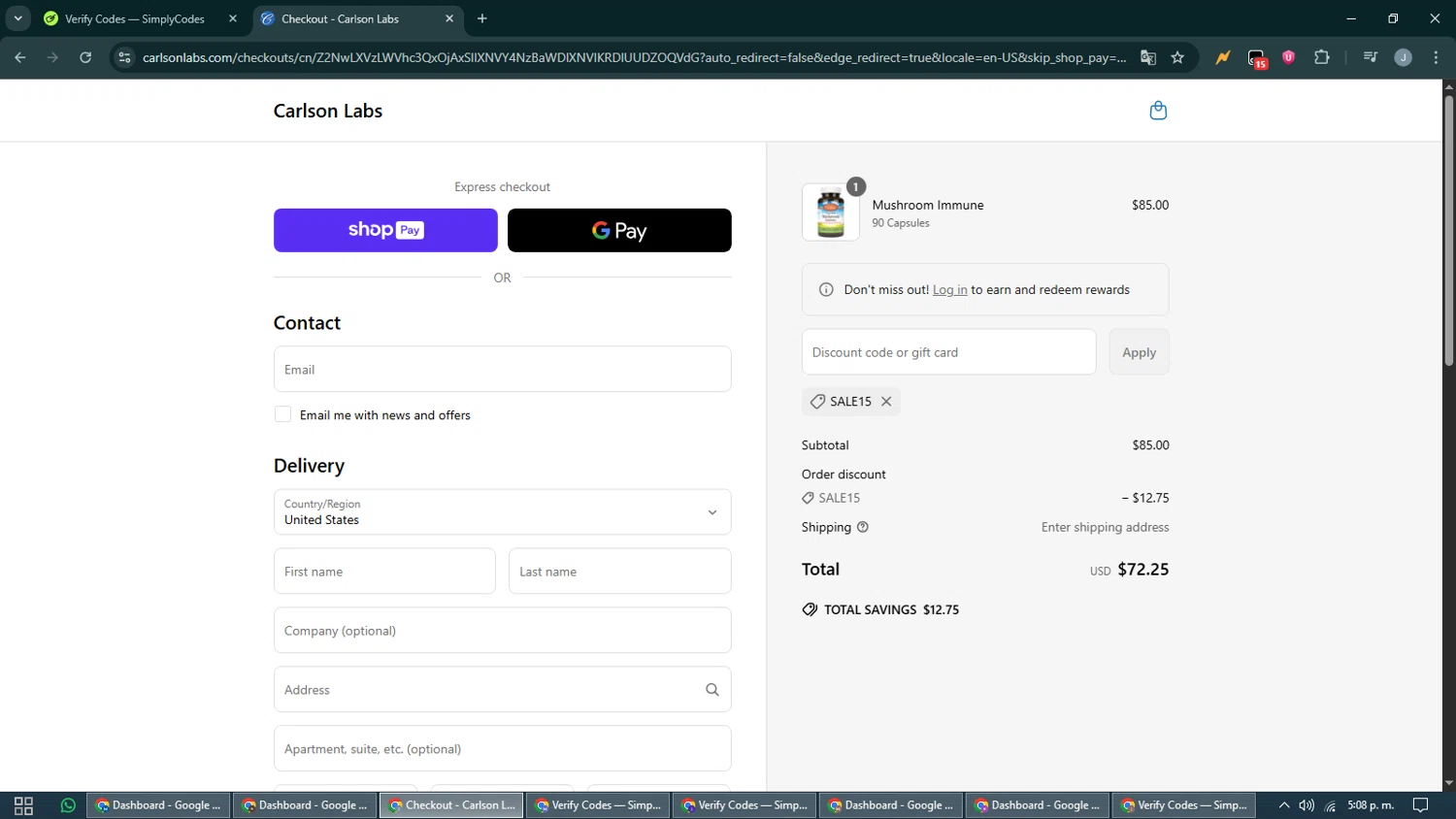
Task: Open Checkout - Carlson taskbar window
Action: tap(451, 805)
